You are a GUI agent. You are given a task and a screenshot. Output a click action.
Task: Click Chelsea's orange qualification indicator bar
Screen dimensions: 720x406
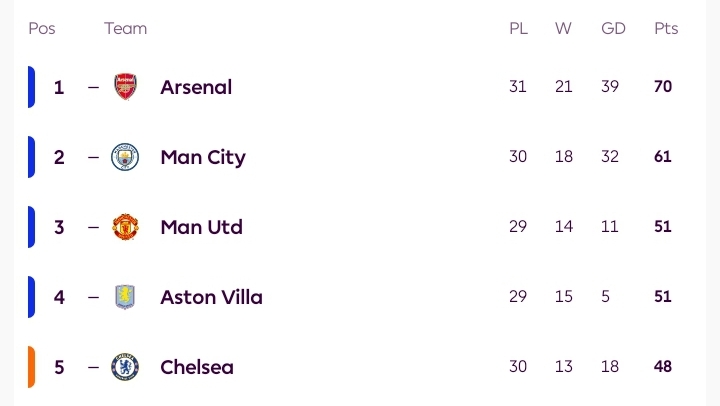point(31,367)
